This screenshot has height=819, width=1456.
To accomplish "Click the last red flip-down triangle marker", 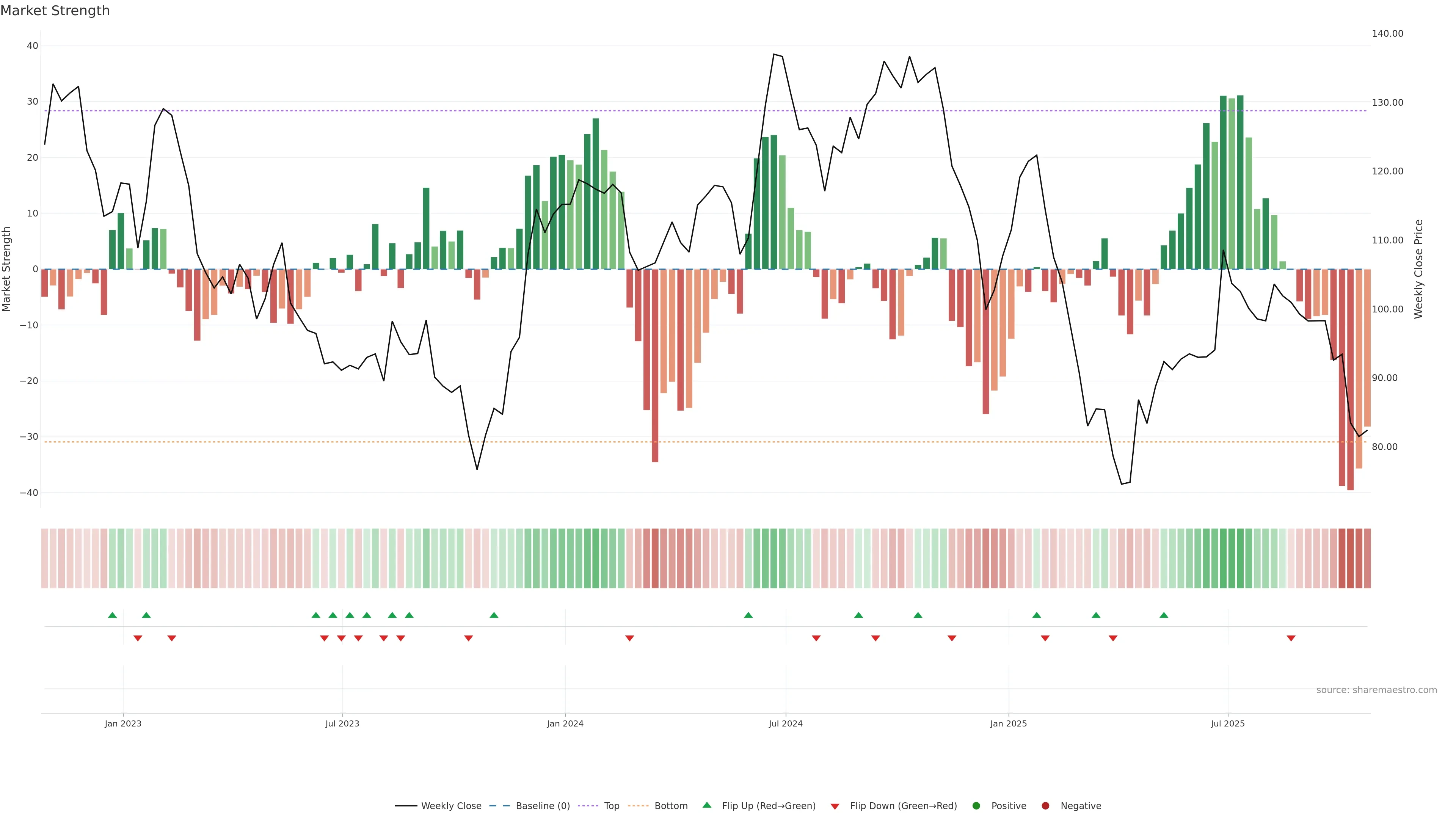I will click(1291, 638).
